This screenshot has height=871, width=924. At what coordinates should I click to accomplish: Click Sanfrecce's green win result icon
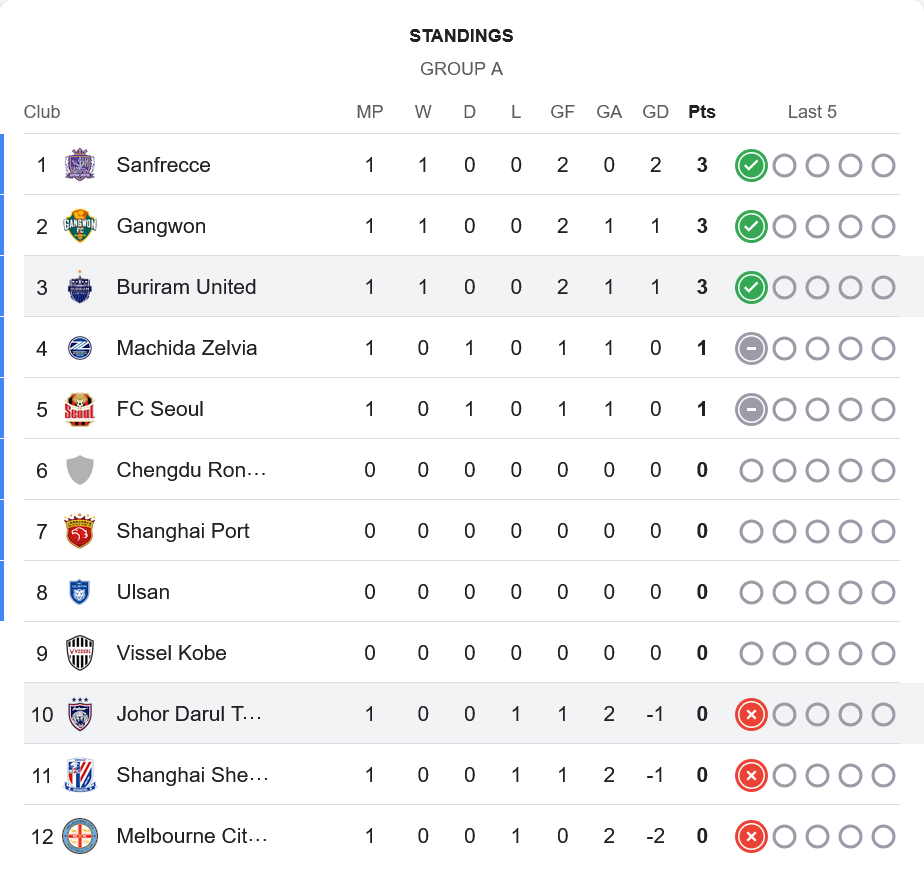[x=751, y=165]
